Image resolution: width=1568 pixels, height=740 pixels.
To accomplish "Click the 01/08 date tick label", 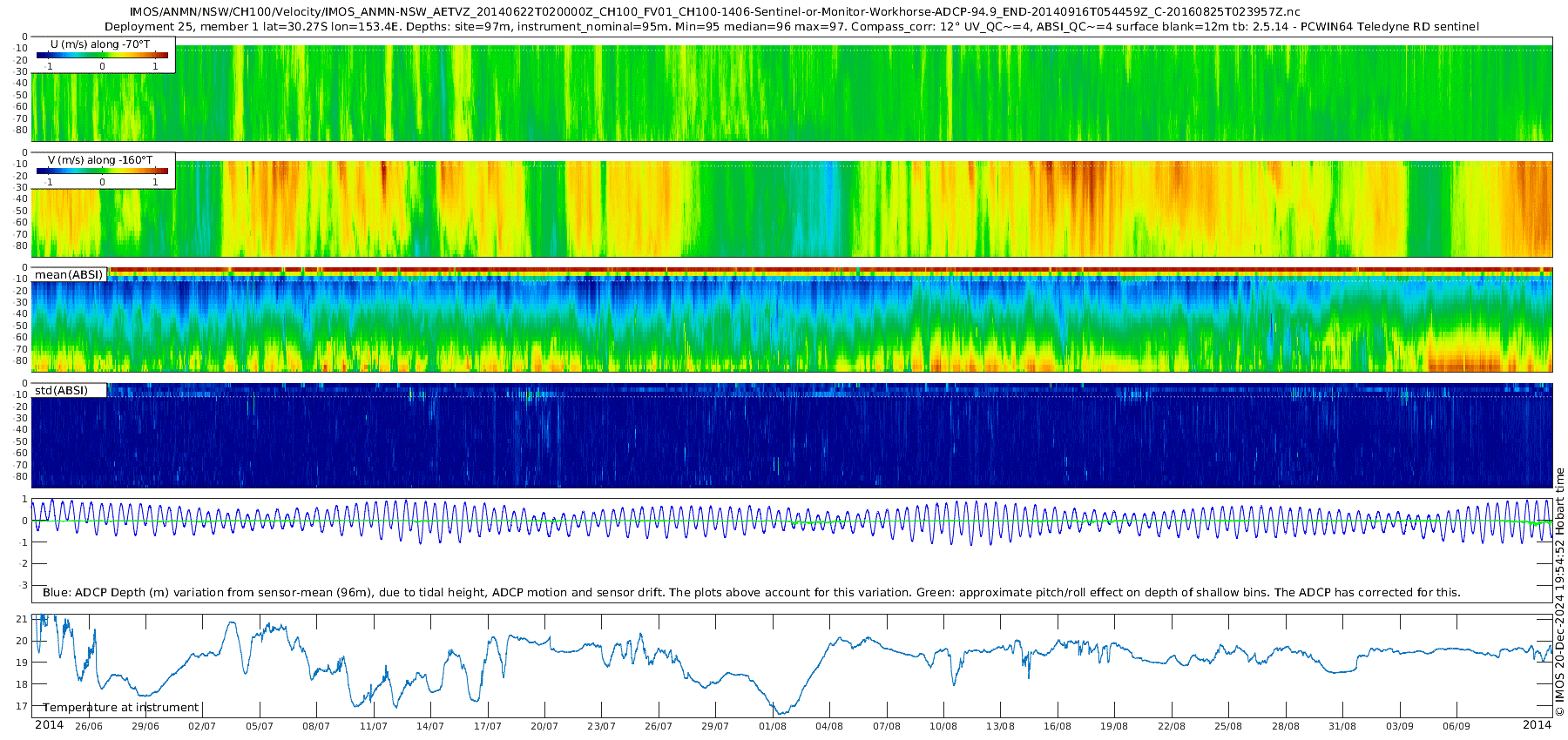I will click(x=773, y=726).
